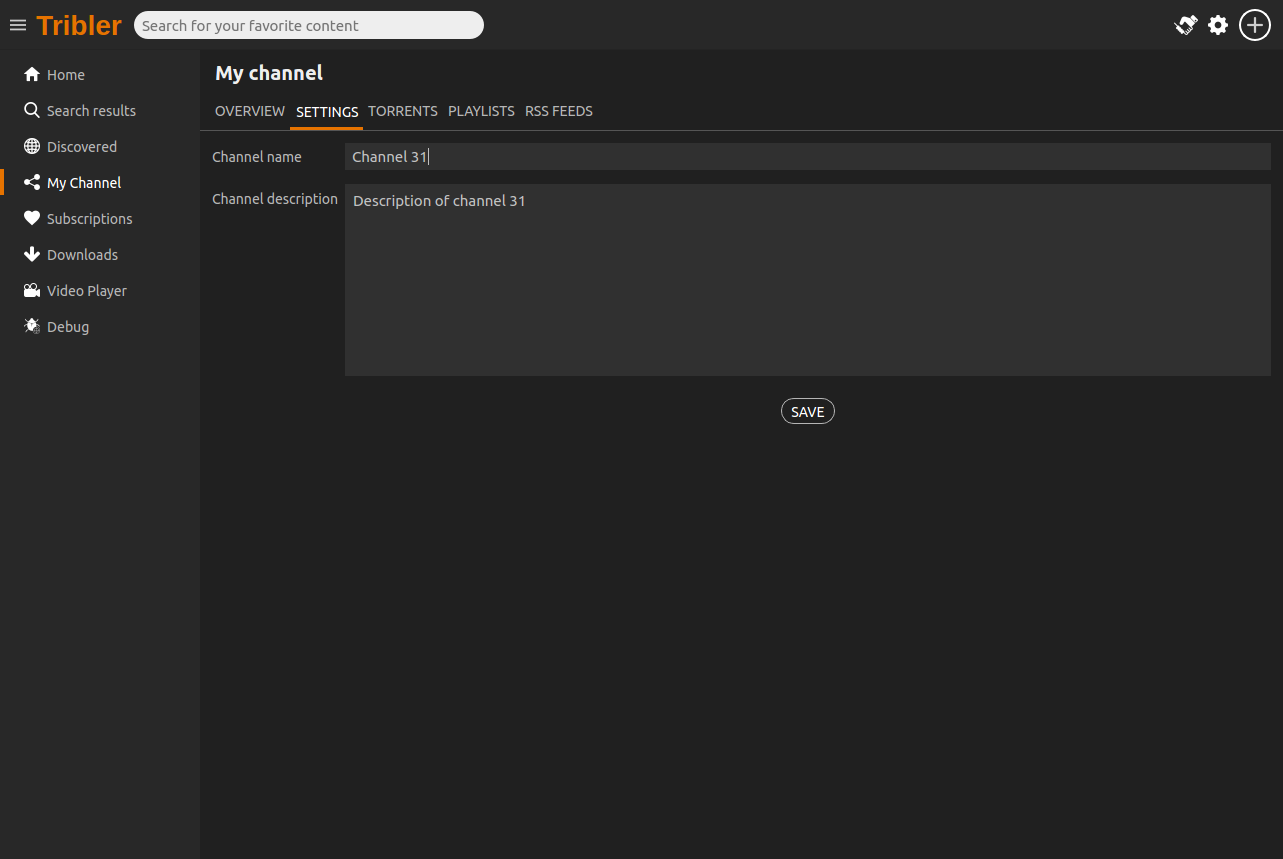
Task: Select My Channel in the sidebar
Action: [84, 183]
